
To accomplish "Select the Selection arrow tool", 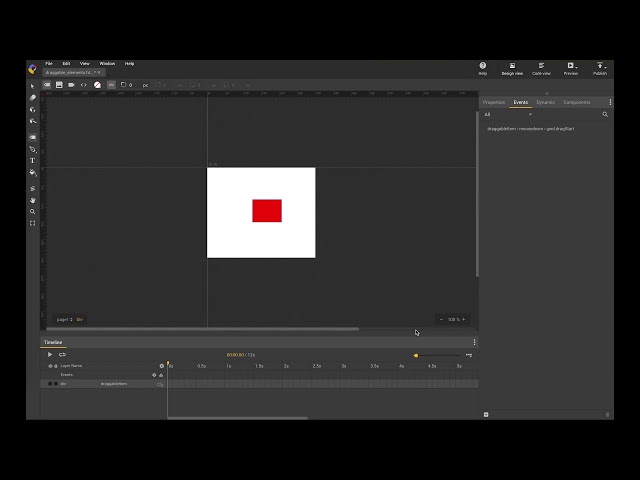I will point(33,86).
